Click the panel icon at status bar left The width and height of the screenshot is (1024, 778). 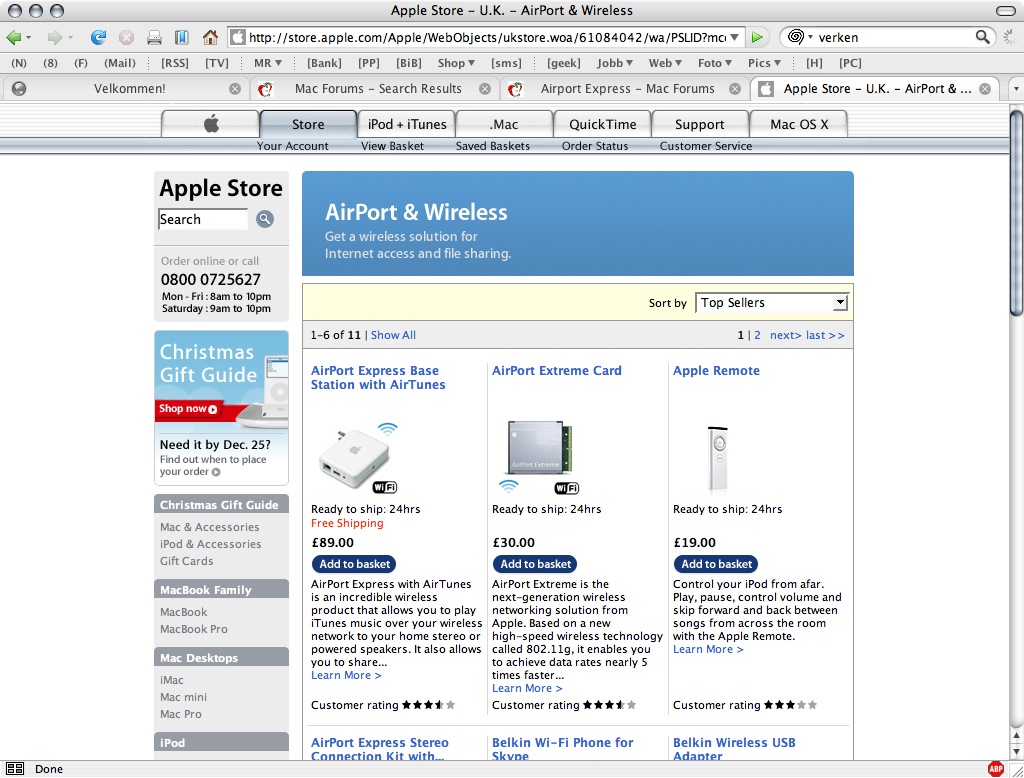tap(15, 769)
